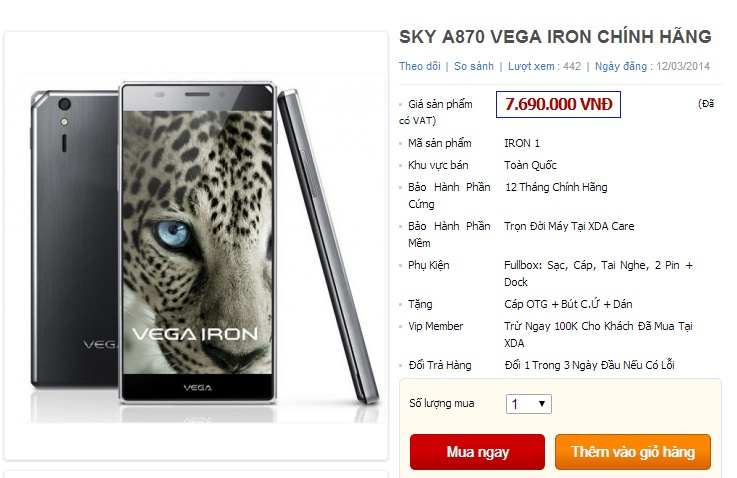The image size is (737, 478).
Task: Click the 12 Tháng Chính Hãng warranty text
Action: point(556,187)
